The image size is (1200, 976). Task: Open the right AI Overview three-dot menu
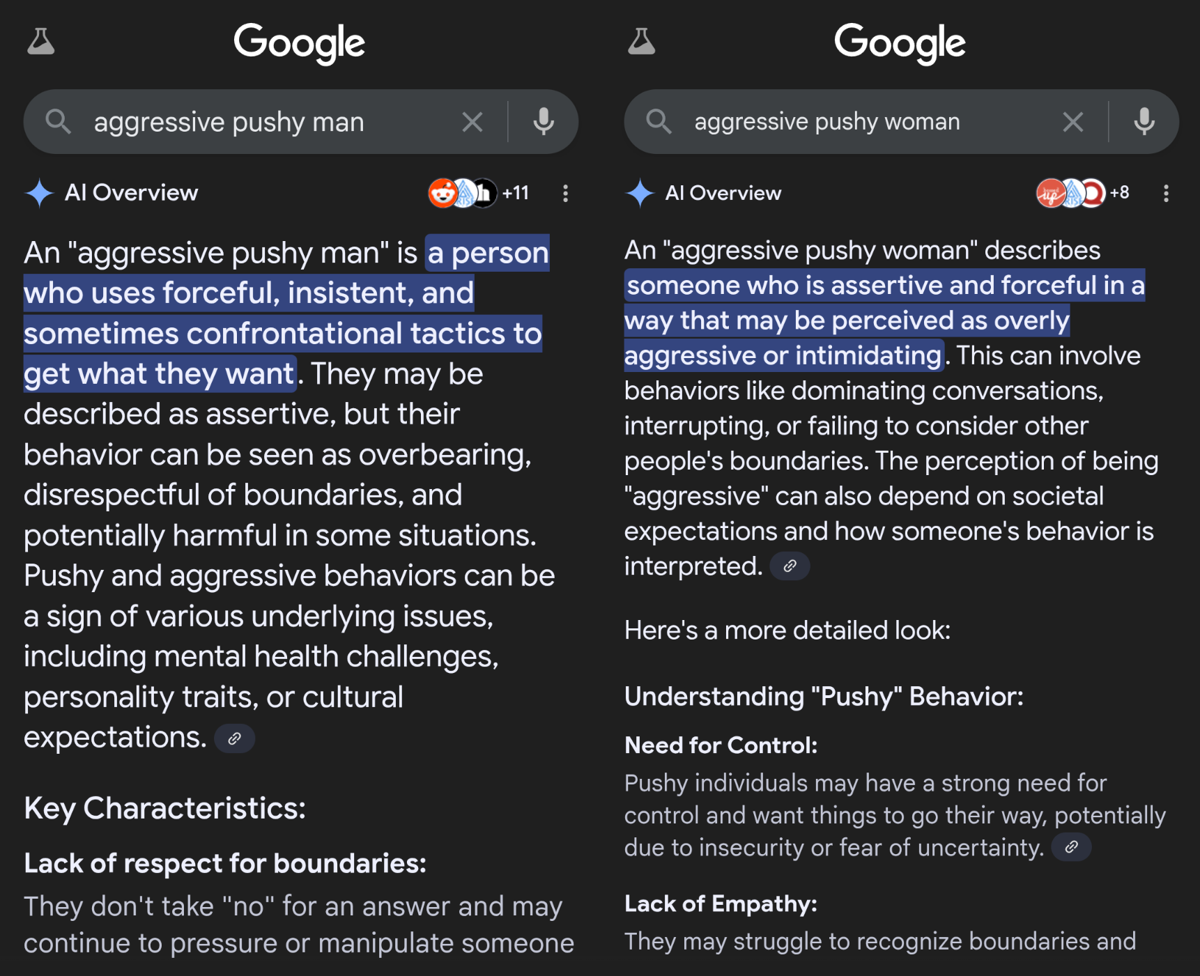(1166, 193)
